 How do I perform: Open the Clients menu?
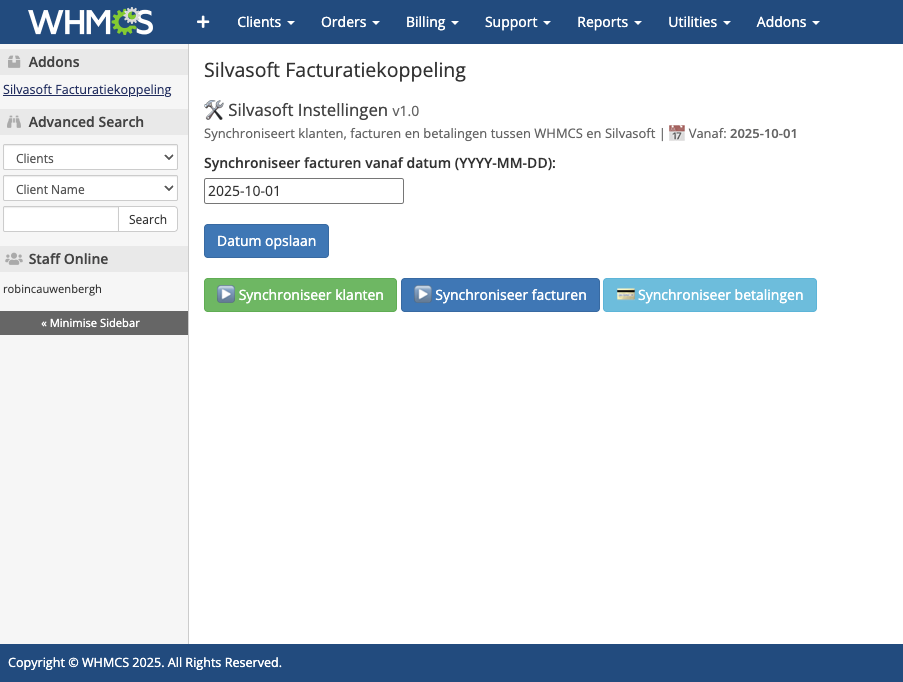(x=265, y=22)
